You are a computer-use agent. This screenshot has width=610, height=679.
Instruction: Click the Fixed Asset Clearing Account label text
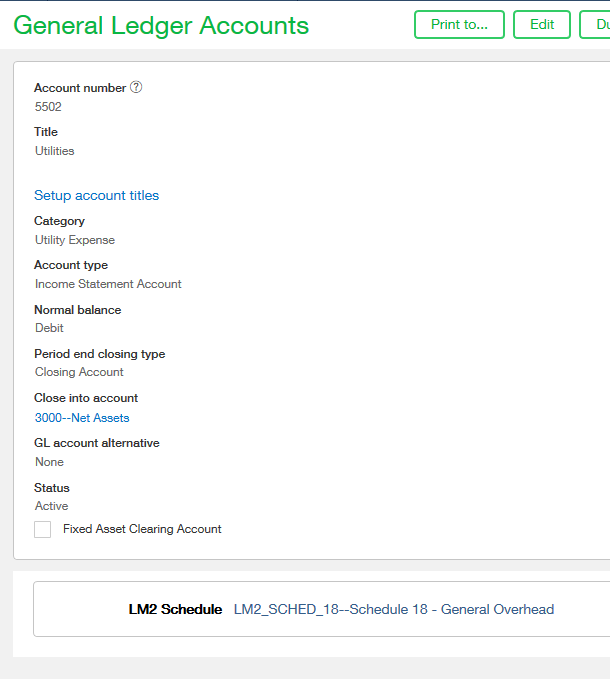coord(142,529)
